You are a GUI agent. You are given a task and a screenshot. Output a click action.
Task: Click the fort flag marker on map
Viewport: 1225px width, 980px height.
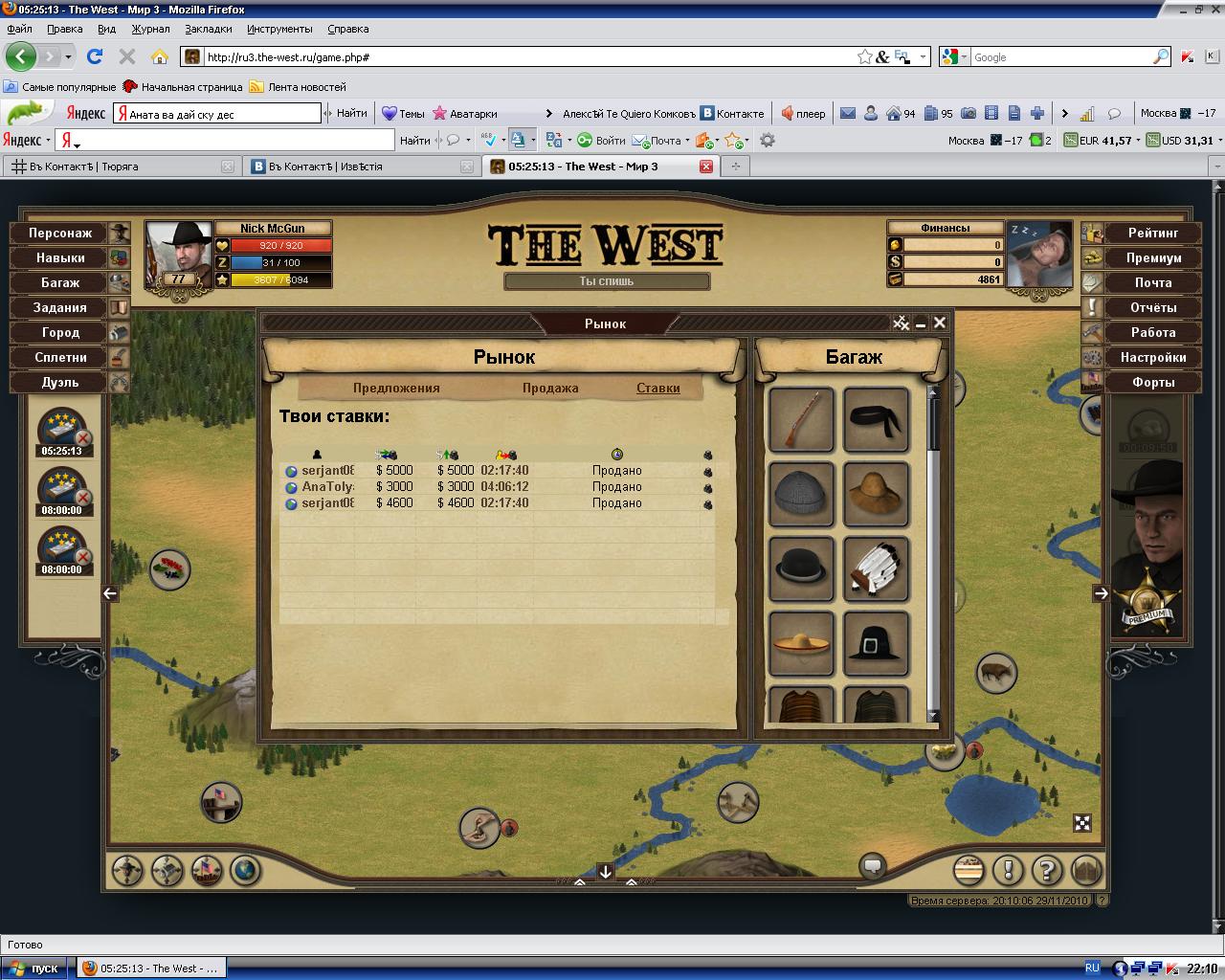(221, 802)
